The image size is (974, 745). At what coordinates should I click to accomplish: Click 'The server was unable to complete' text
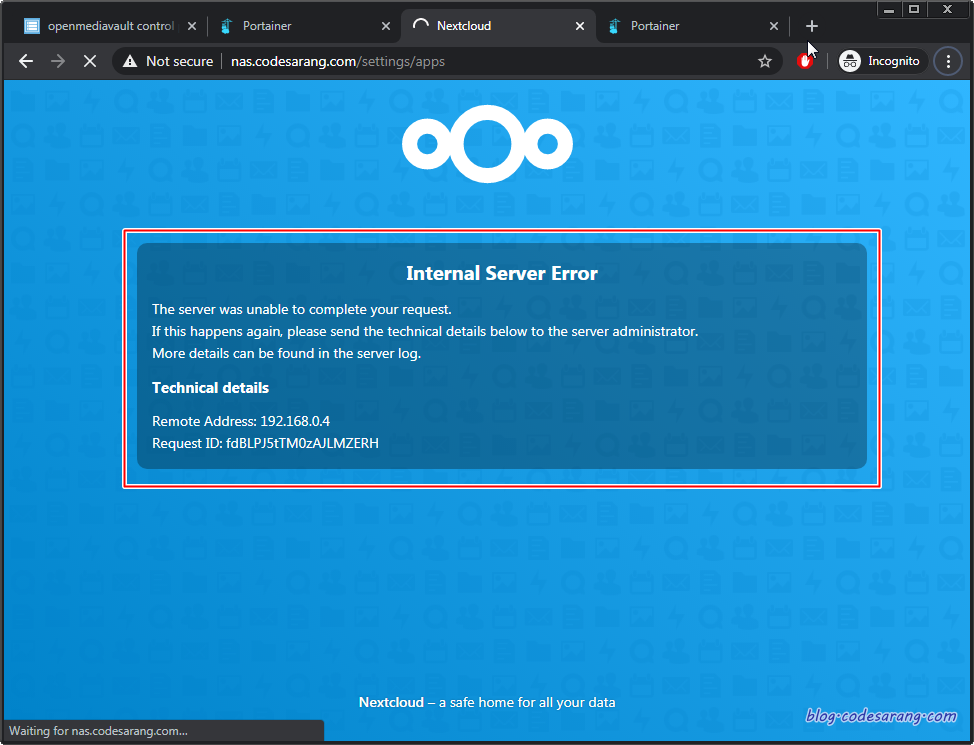(302, 309)
